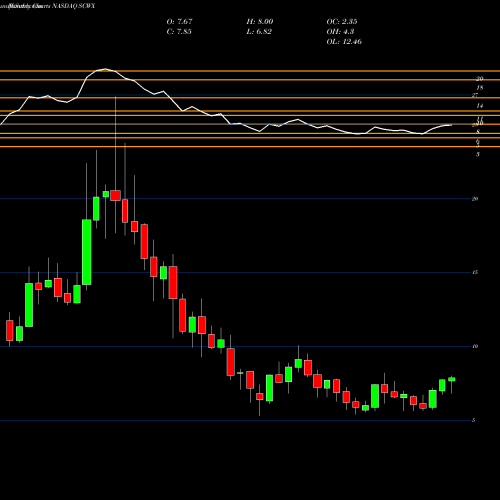Click the 14 label on upper indicator axis
This screenshot has height=500, width=500.
click(x=480, y=106)
